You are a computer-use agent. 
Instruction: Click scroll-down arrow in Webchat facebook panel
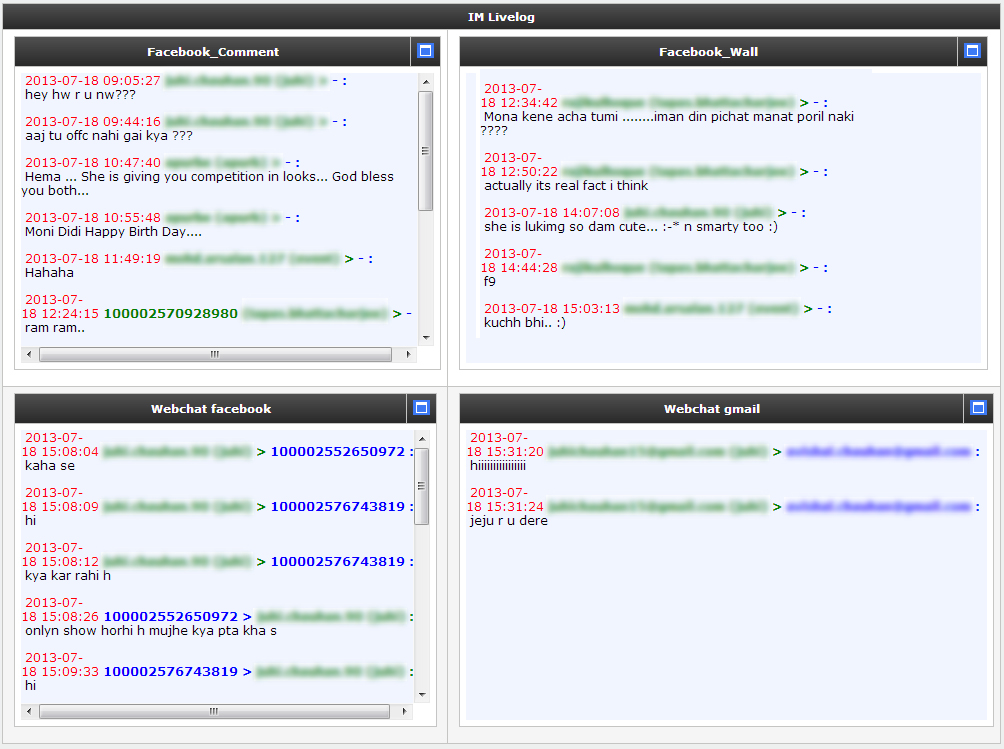tap(422, 694)
